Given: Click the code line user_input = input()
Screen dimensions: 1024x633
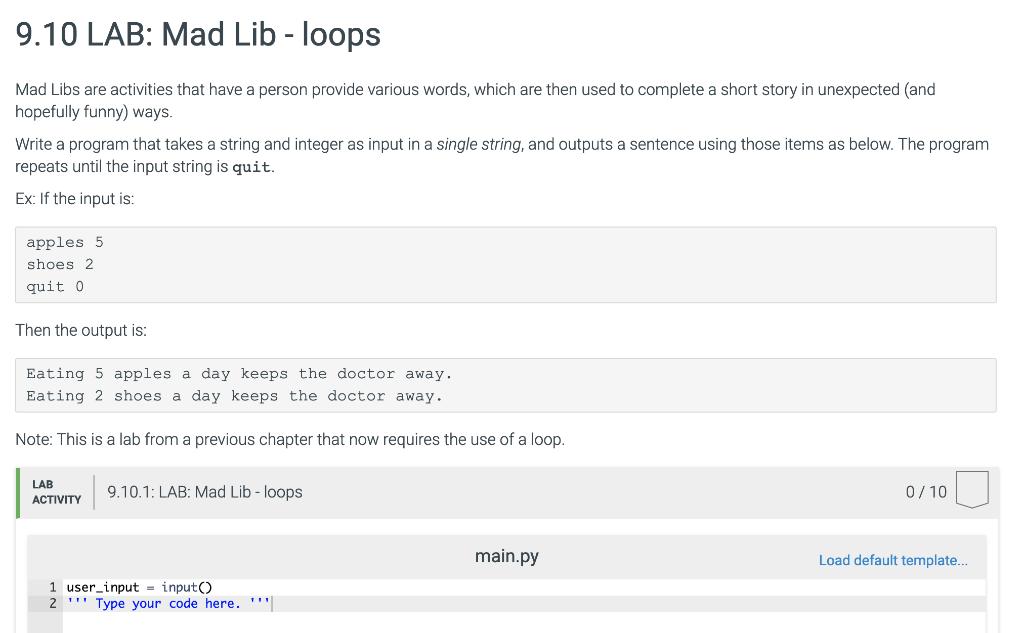Looking at the screenshot, I should coord(140,587).
